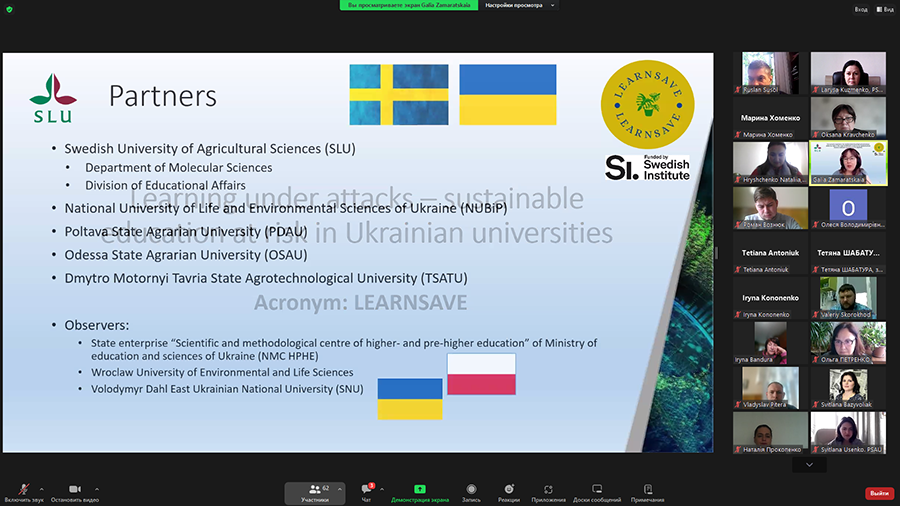This screenshot has height=506, width=900.
Task: Click 'Odessa State Agrarian University (OSAU)' text
Action: (186, 255)
